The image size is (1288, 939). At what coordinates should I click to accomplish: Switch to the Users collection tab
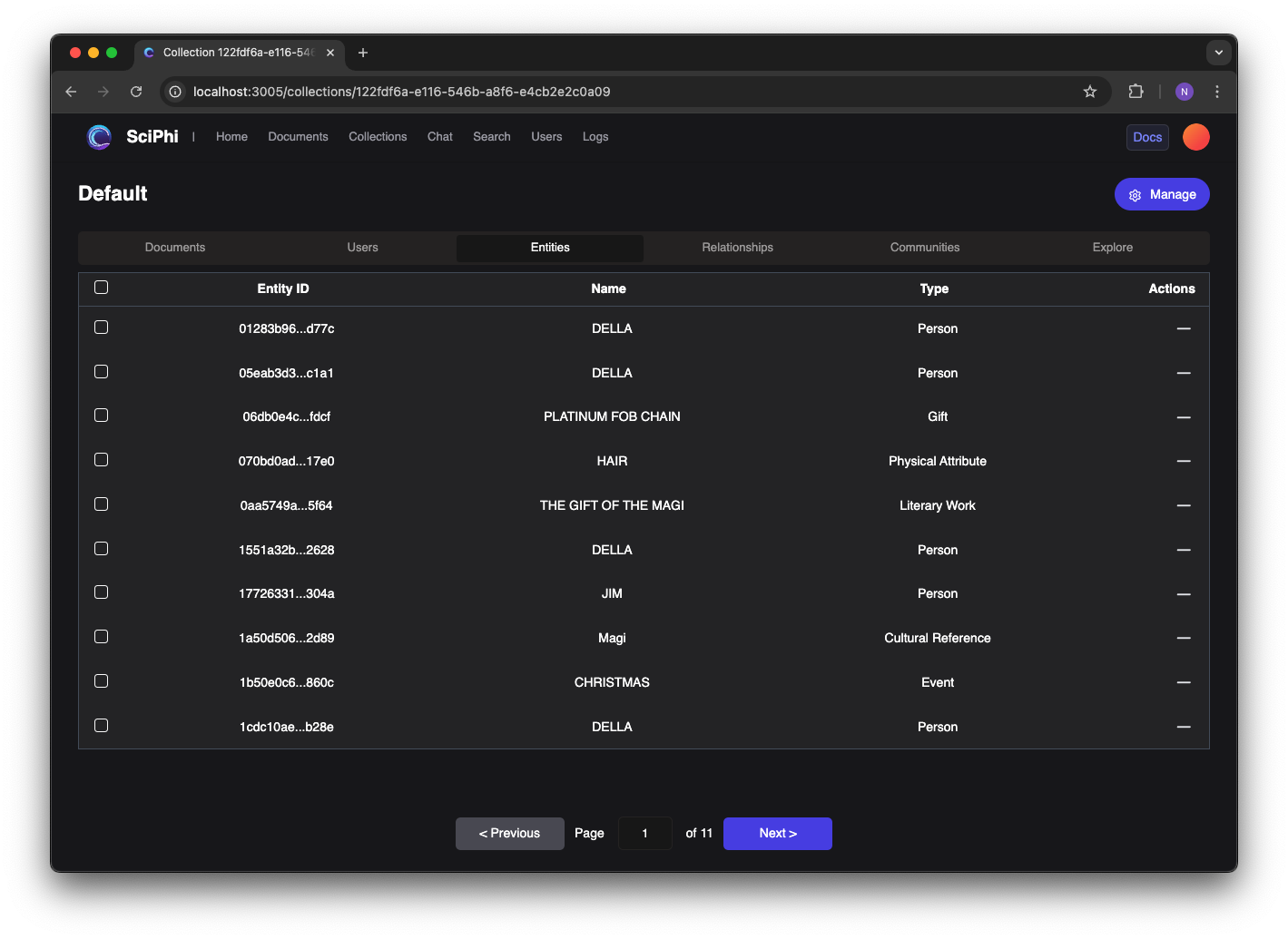tap(362, 248)
